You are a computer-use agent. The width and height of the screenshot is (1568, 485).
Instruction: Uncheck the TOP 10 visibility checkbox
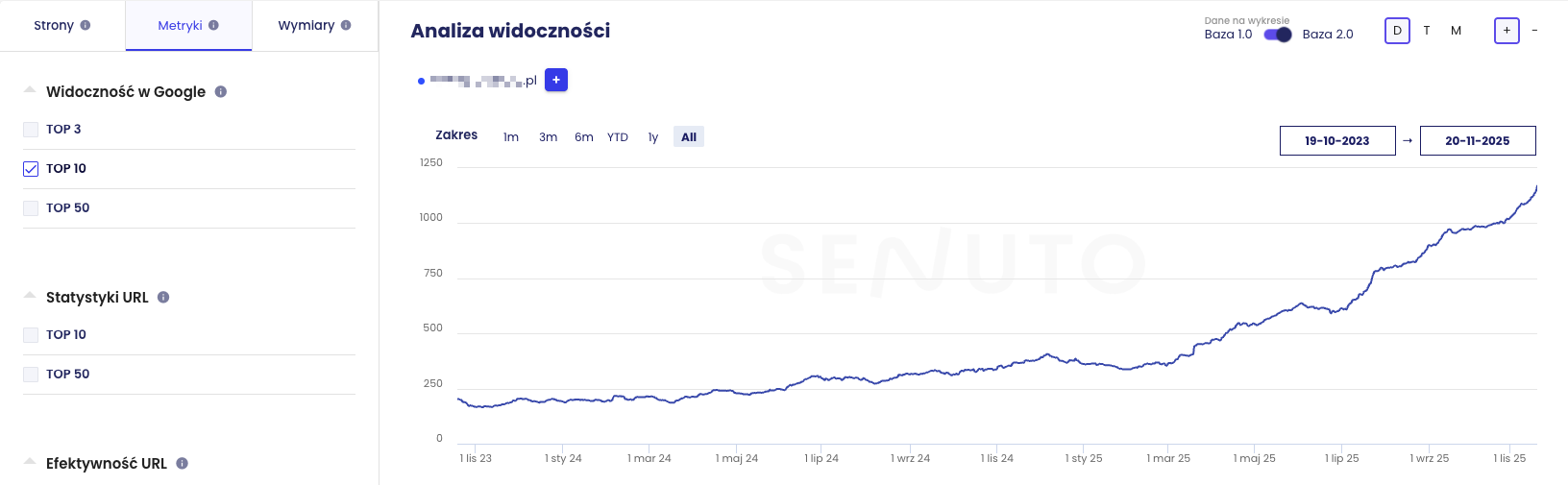pos(31,169)
